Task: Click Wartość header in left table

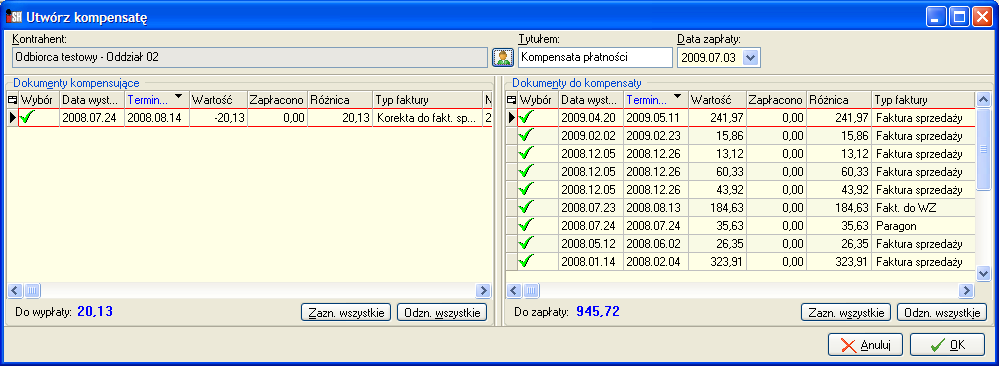Action: (218, 99)
